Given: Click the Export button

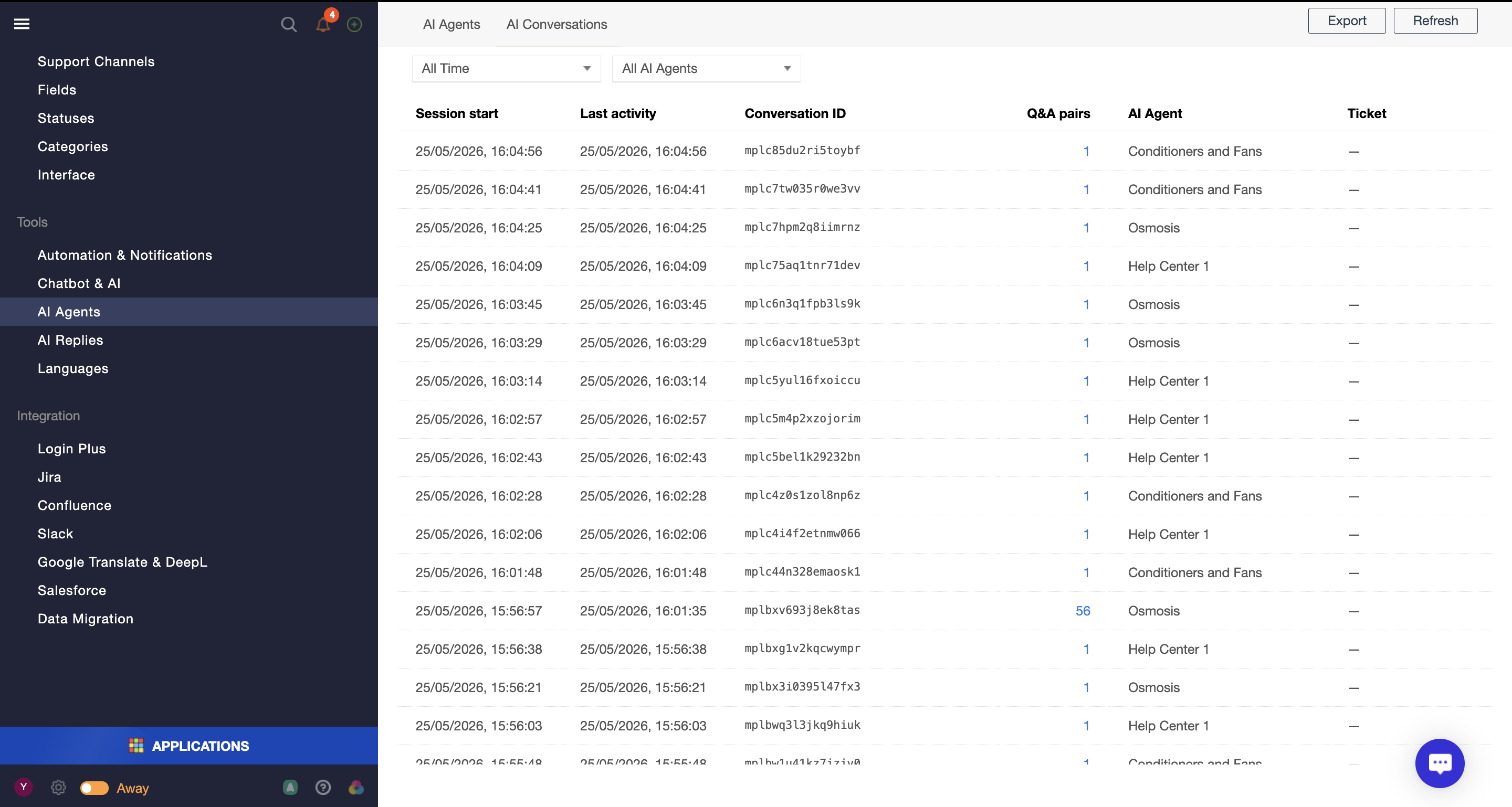Looking at the screenshot, I should [1347, 20].
